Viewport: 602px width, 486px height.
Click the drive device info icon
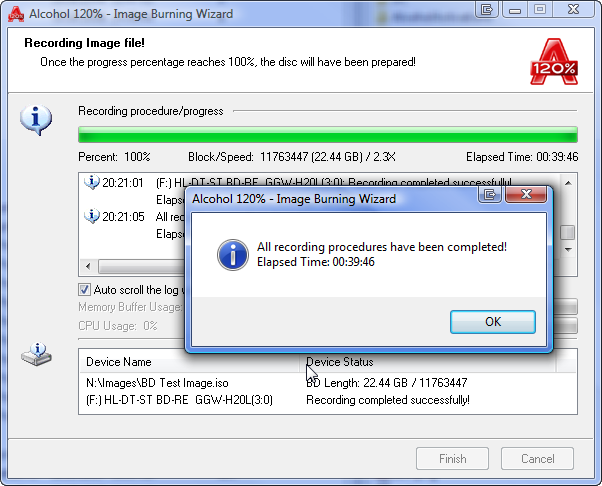(36, 354)
